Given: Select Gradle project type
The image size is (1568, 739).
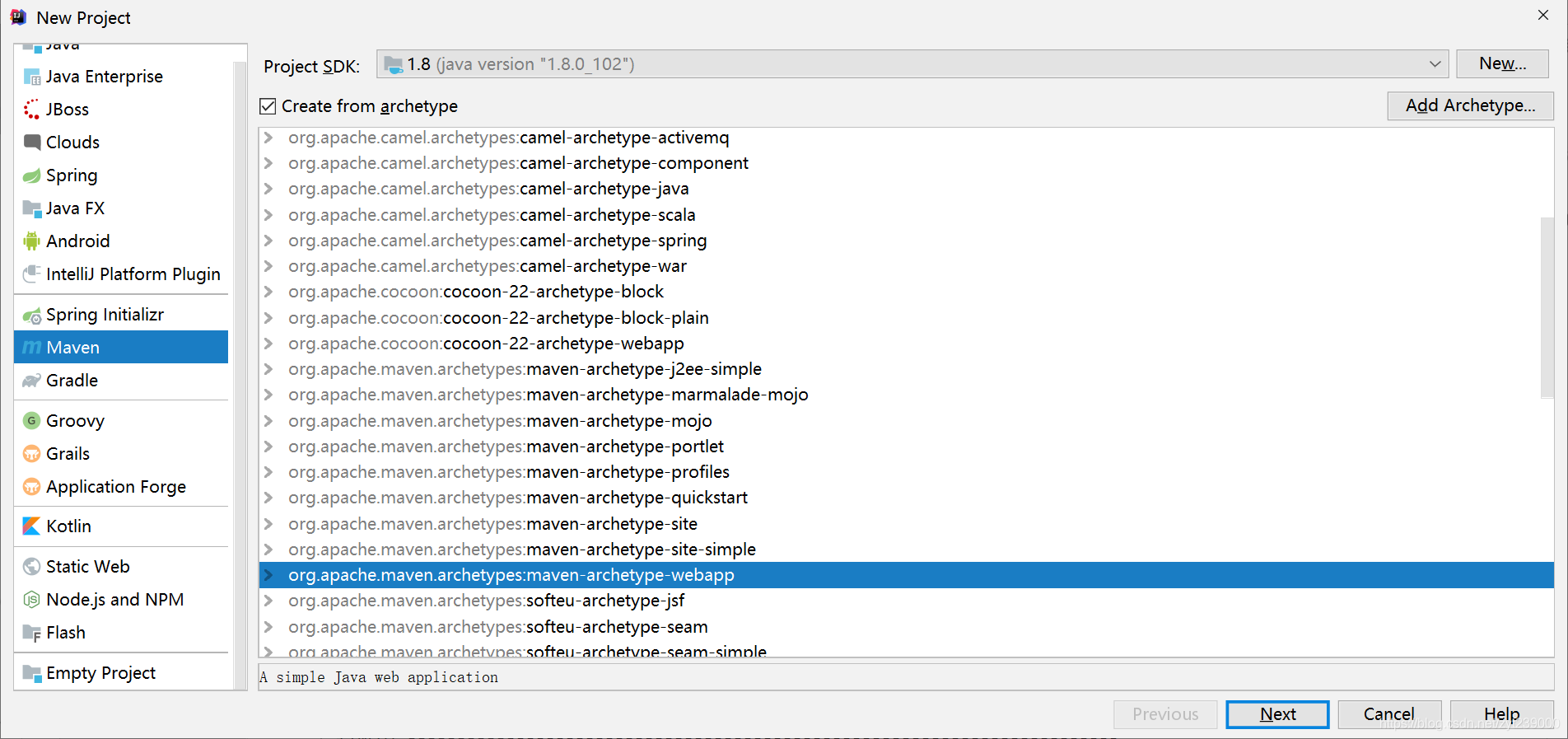Looking at the screenshot, I should click(121, 381).
